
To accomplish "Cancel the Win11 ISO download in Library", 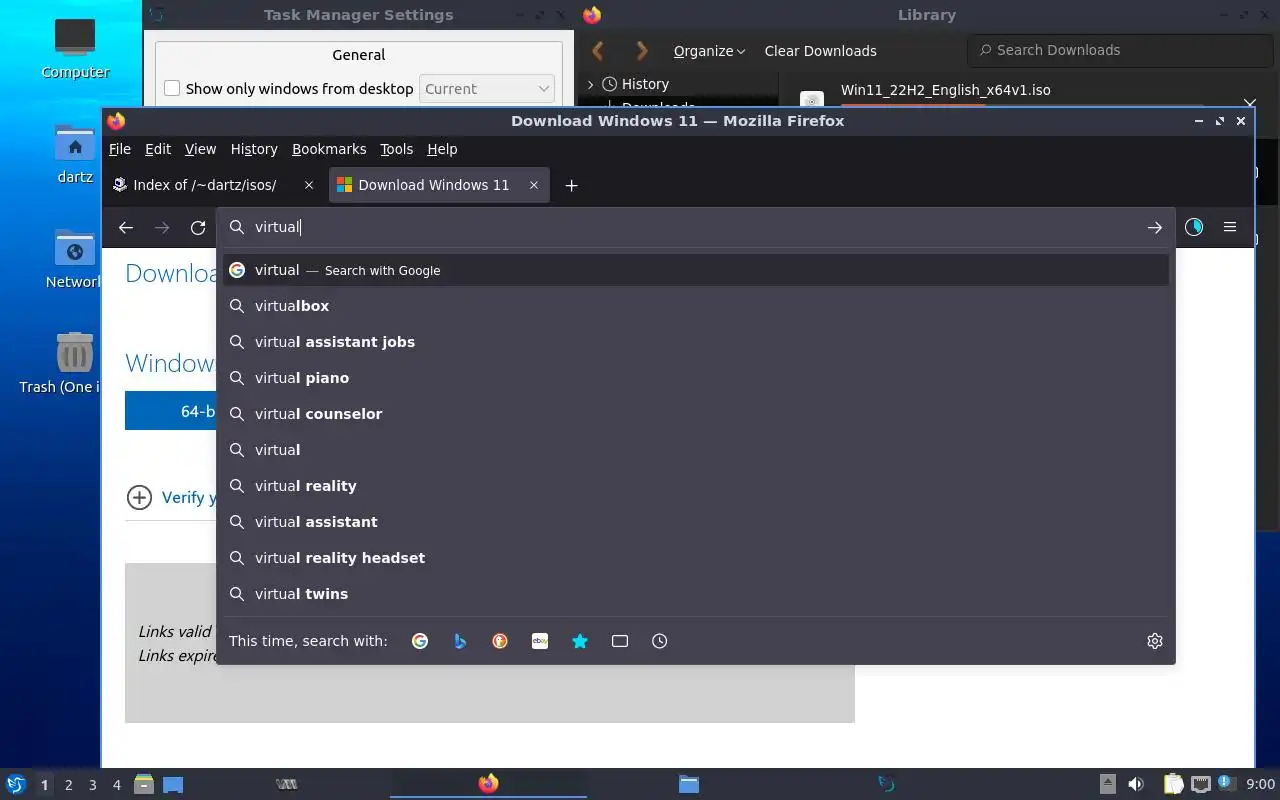I will 1249,103.
